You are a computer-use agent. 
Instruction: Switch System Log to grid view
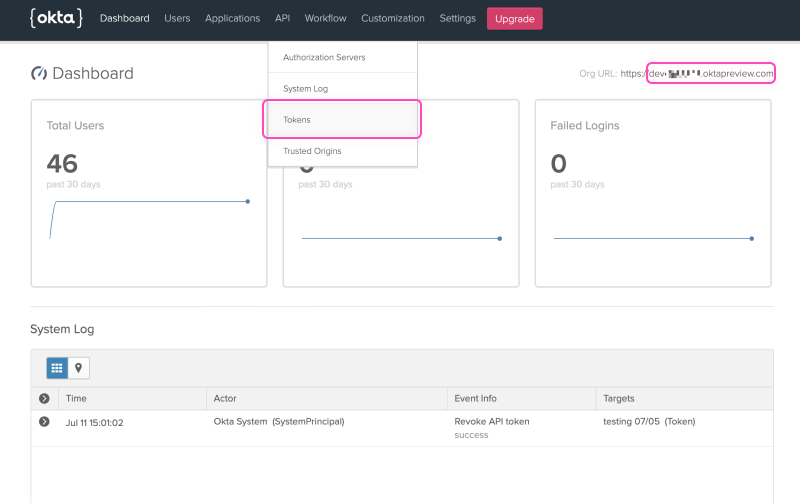pos(57,368)
